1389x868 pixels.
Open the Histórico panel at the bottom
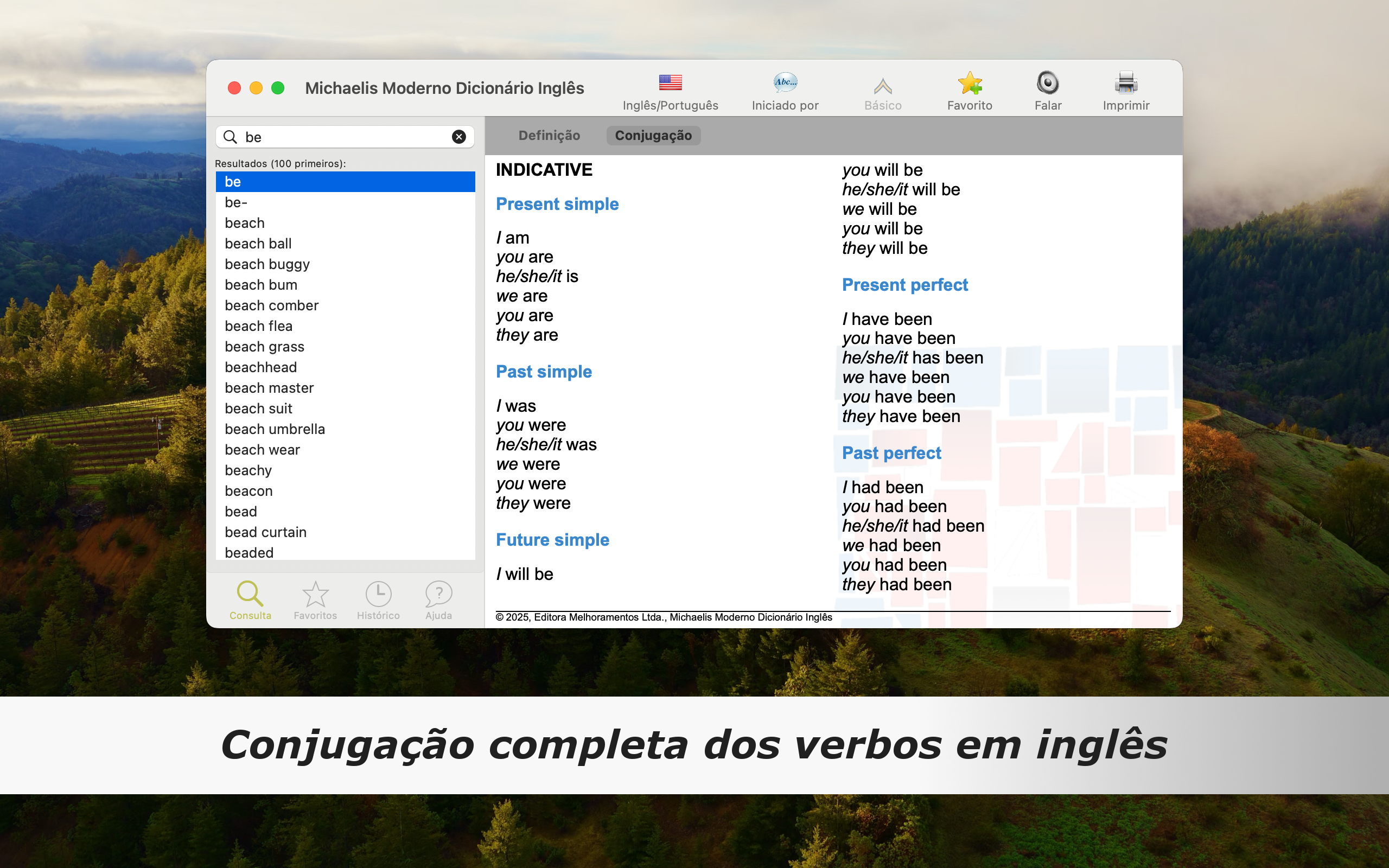click(378, 601)
